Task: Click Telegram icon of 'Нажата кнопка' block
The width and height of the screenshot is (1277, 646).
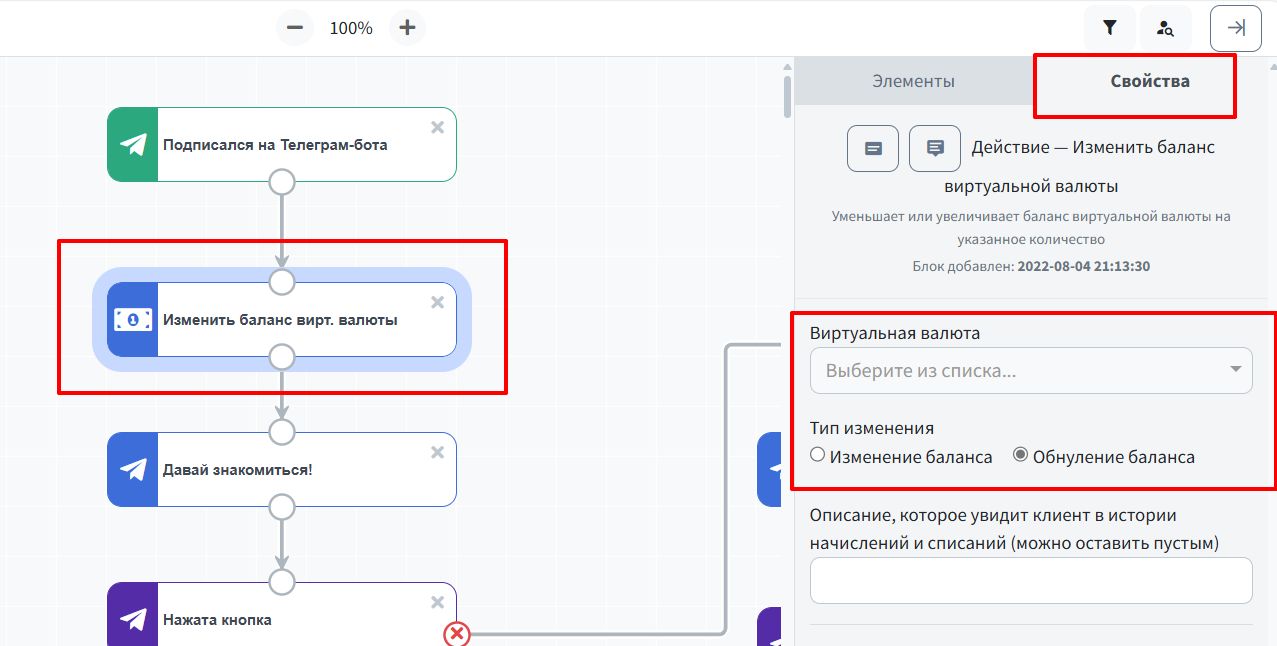Action: coord(133,620)
